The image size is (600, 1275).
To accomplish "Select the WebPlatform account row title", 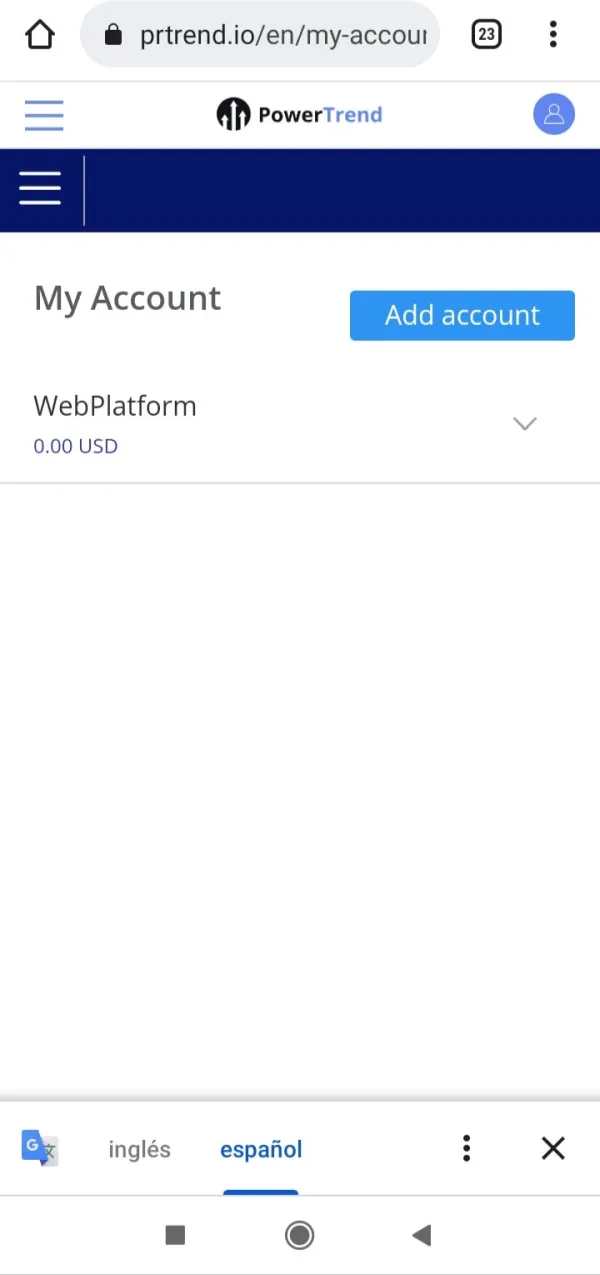I will pyautogui.click(x=115, y=406).
